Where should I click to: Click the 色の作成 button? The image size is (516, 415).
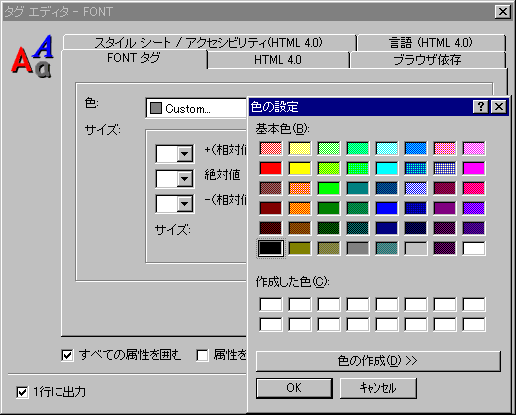(378, 361)
